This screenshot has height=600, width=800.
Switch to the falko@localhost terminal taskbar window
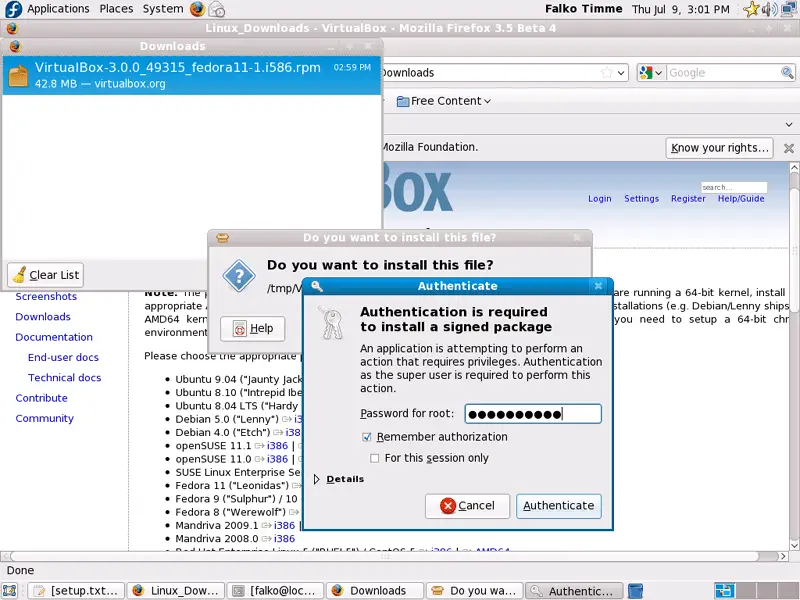pyautogui.click(x=276, y=591)
